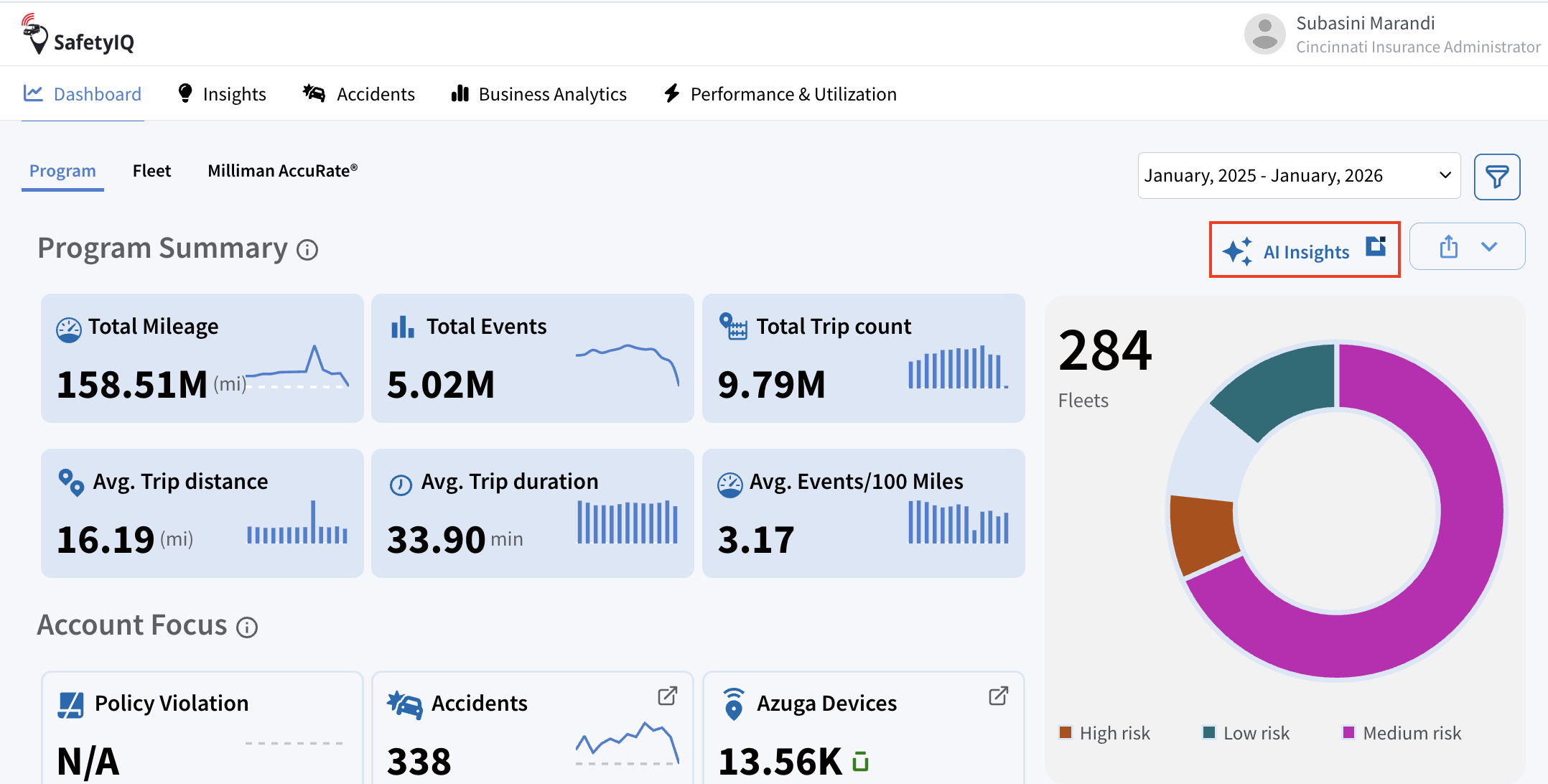The height and width of the screenshot is (784, 1548).
Task: Expand the export options chevron
Action: [1489, 247]
